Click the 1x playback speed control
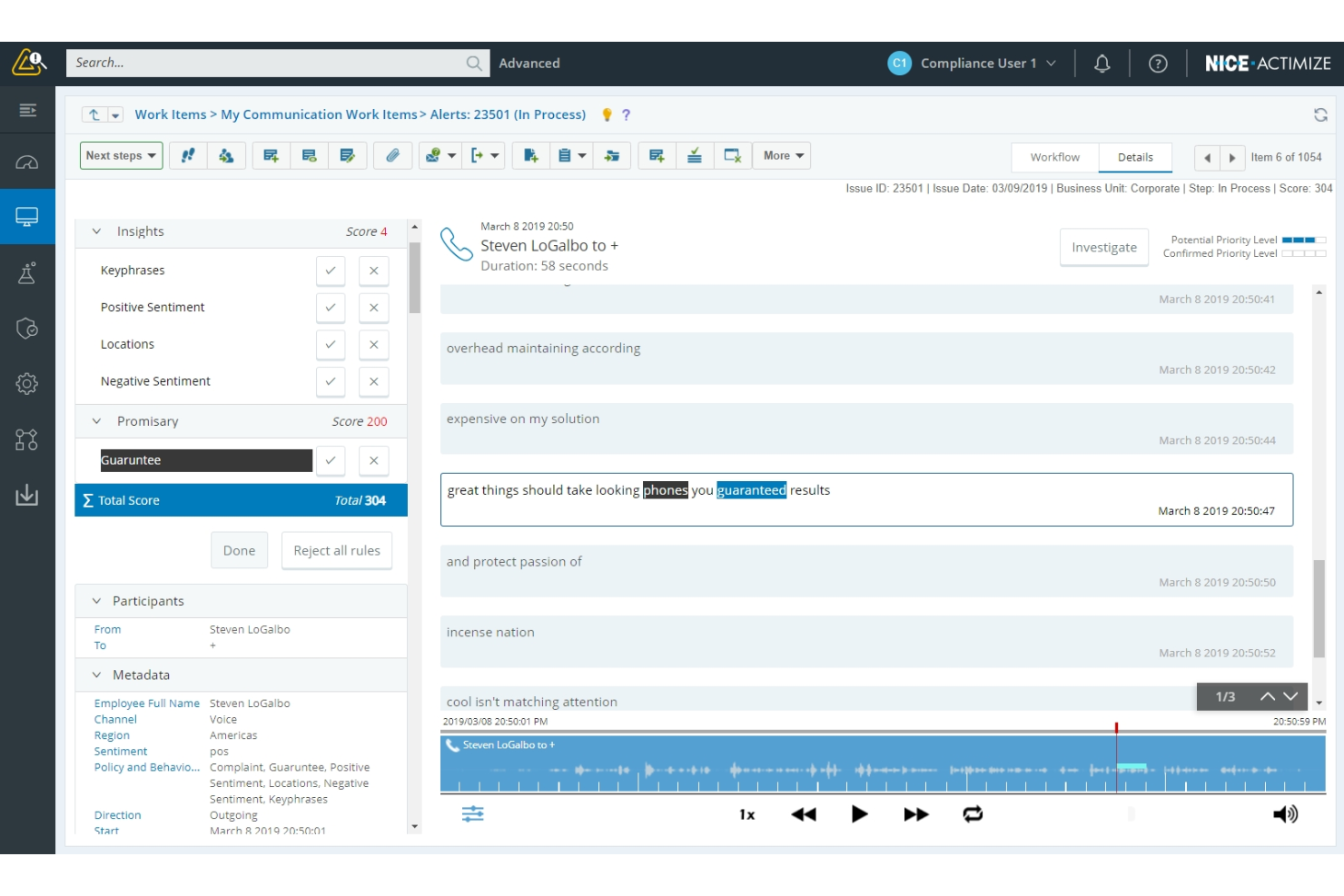Image resolution: width=1344 pixels, height=896 pixels. click(746, 813)
